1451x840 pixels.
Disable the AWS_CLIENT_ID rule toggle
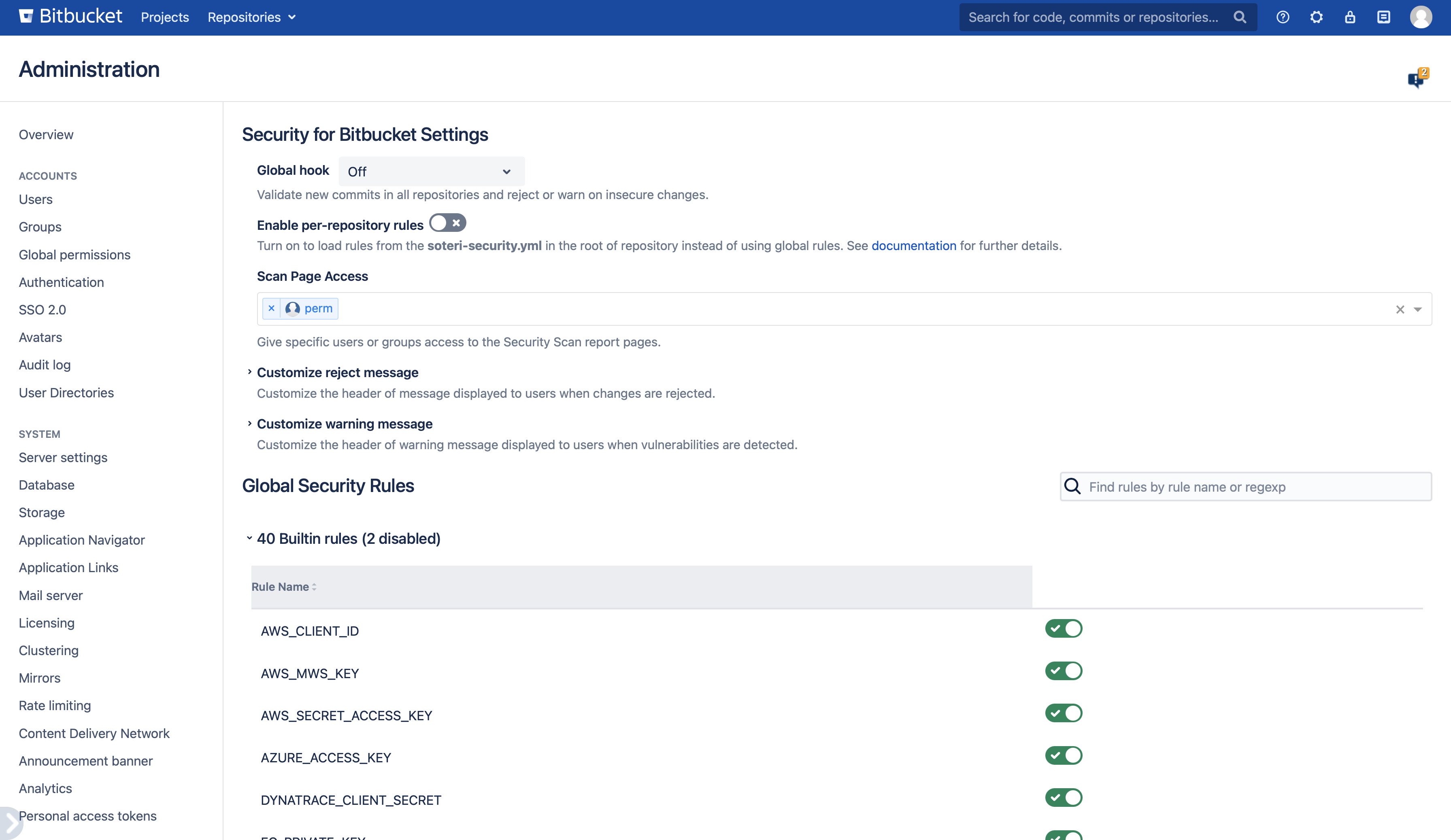[1064, 628]
